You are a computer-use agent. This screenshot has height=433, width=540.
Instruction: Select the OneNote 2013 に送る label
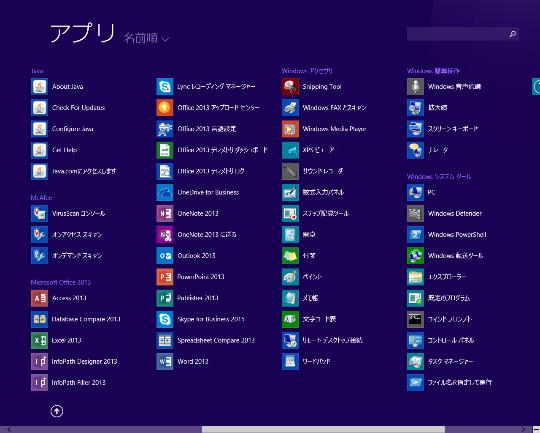(x=207, y=235)
